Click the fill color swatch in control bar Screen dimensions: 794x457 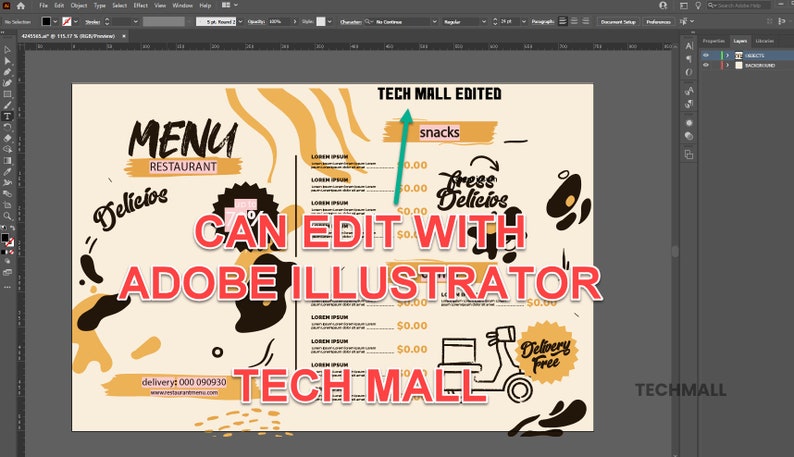pyautogui.click(x=46, y=21)
